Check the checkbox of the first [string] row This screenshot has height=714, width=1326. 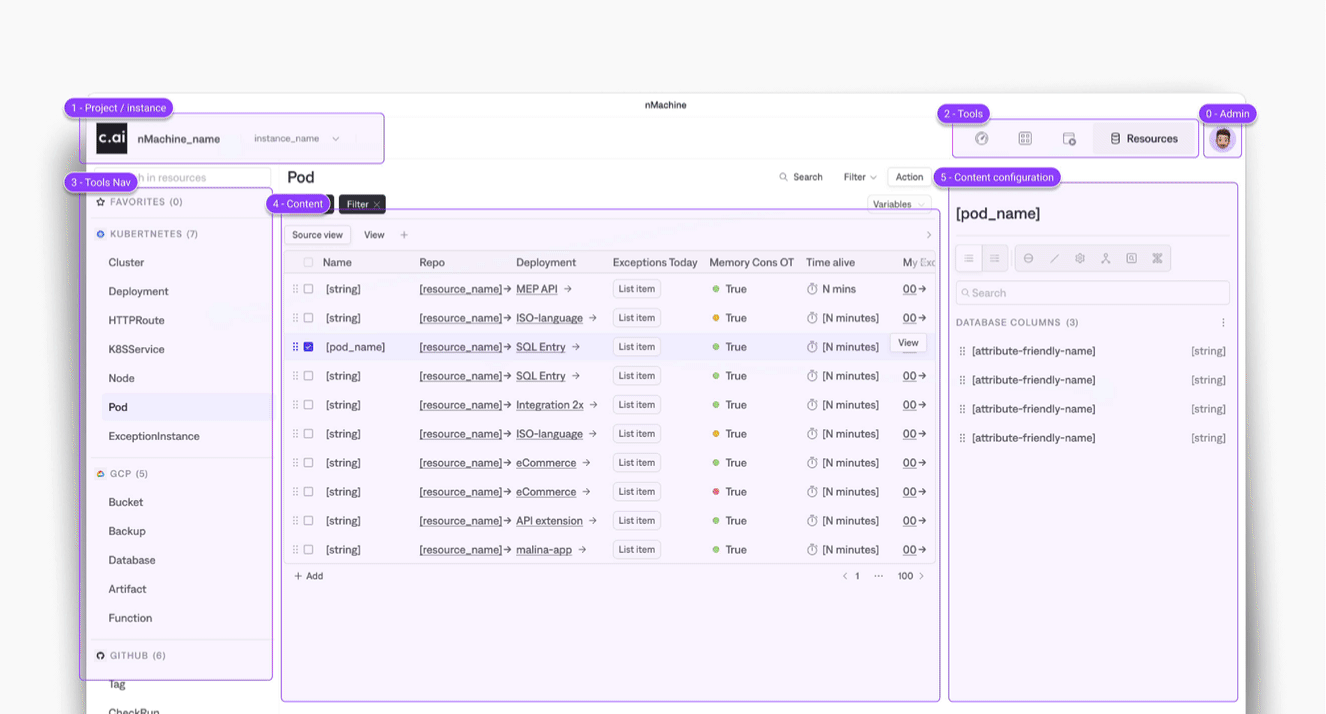pos(308,289)
